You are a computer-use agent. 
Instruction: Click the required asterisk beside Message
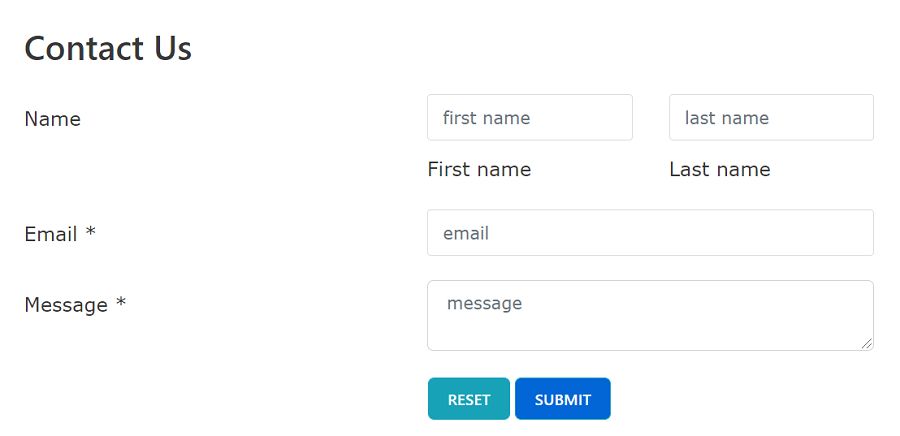tap(120, 304)
